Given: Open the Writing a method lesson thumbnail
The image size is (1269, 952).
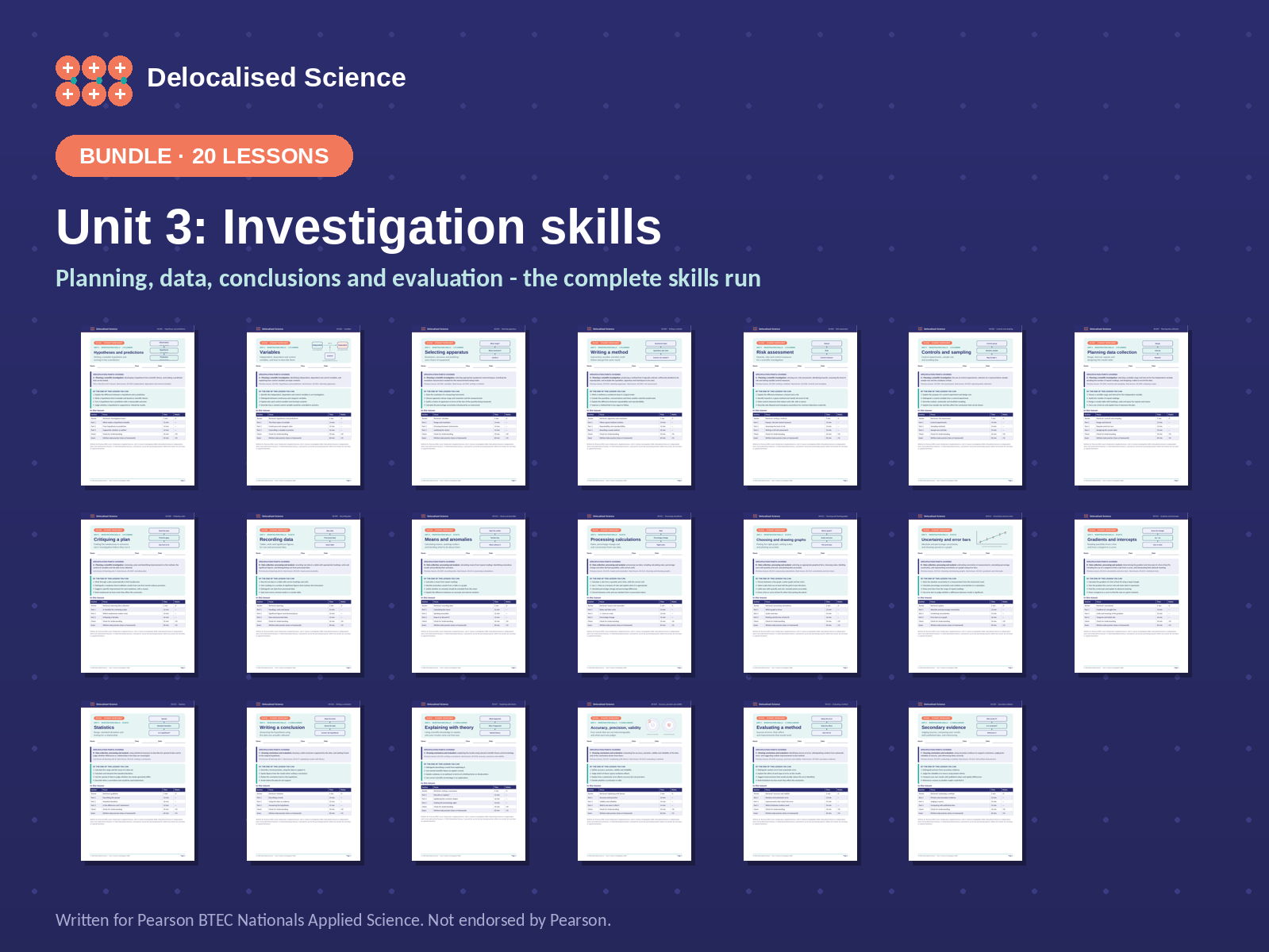Looking at the screenshot, I should coord(635,405).
